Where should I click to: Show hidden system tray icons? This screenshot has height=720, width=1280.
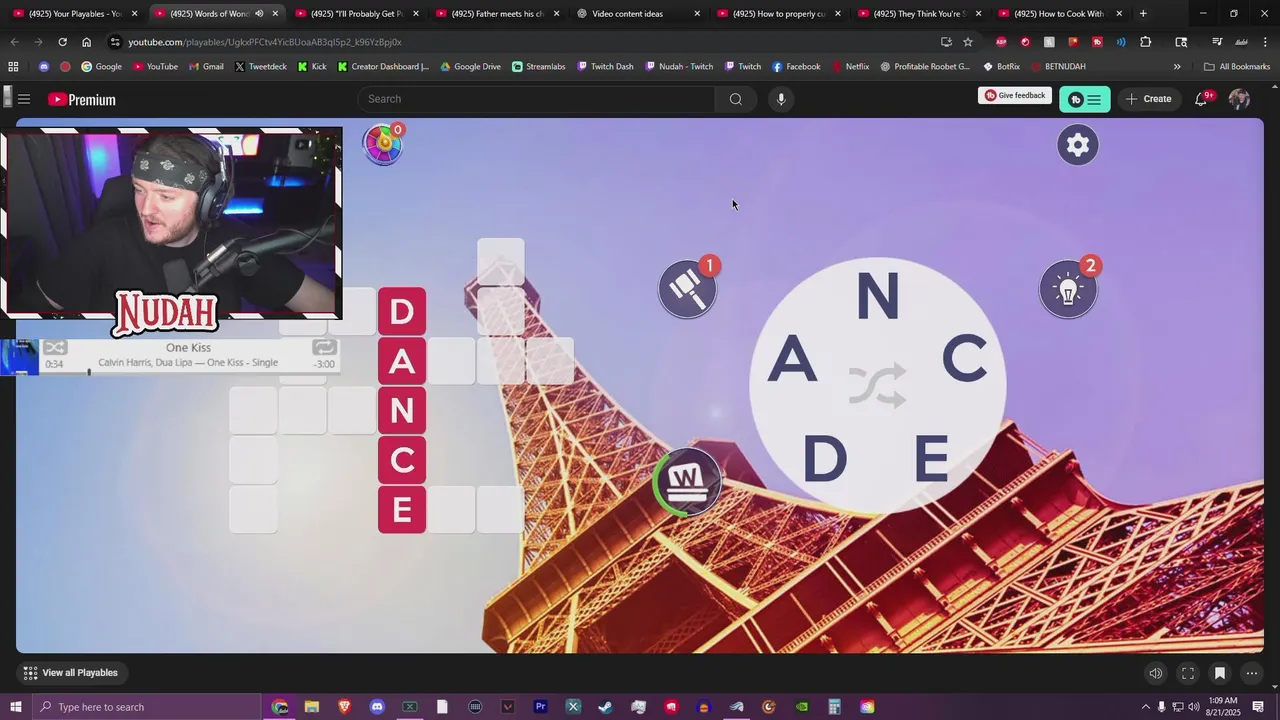tap(1146, 707)
